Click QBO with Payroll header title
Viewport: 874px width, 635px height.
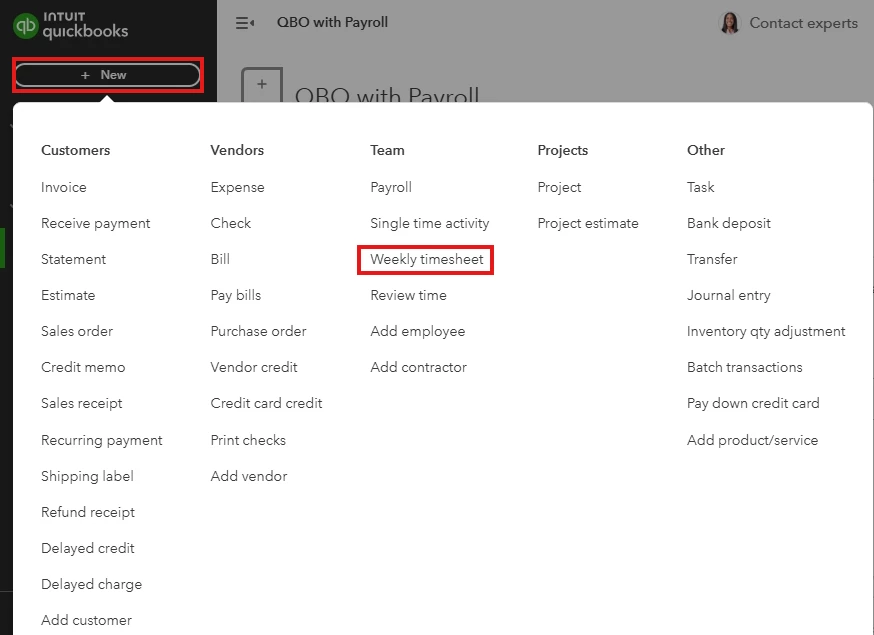[333, 22]
